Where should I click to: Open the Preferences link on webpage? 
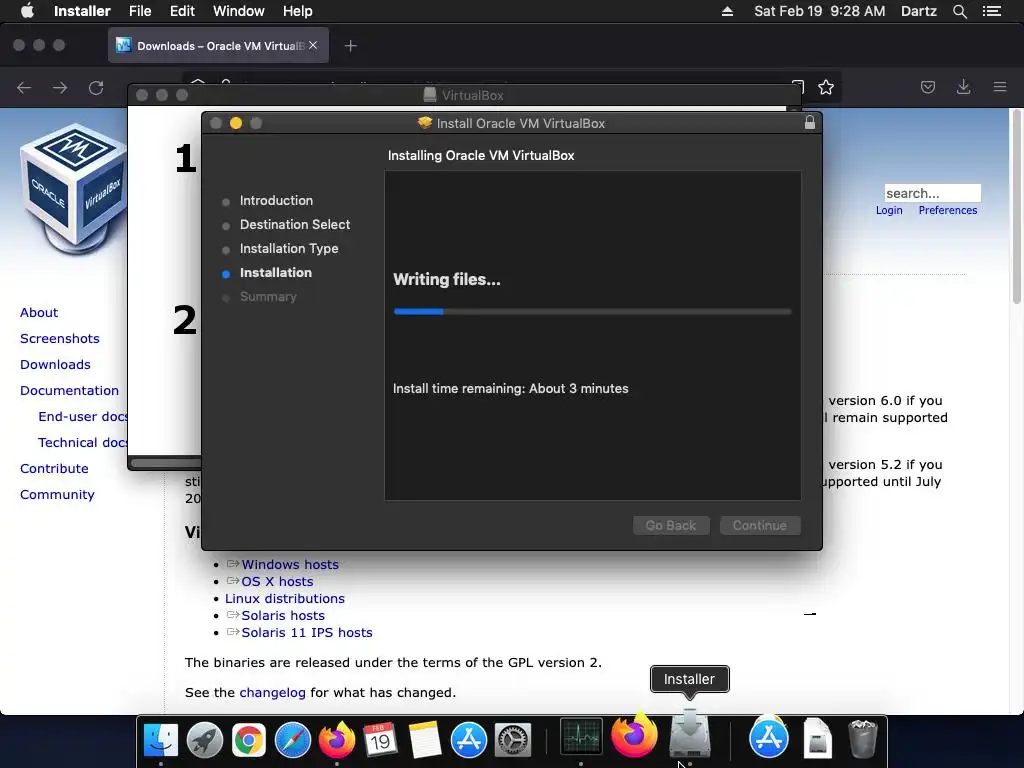(x=948, y=210)
